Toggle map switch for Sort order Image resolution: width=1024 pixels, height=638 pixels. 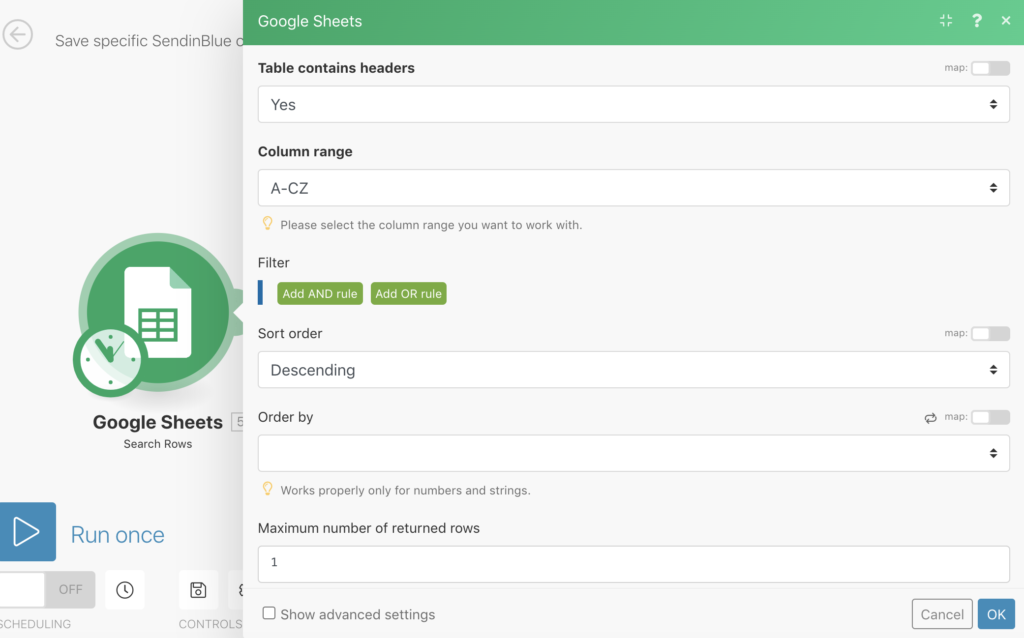(x=990, y=334)
